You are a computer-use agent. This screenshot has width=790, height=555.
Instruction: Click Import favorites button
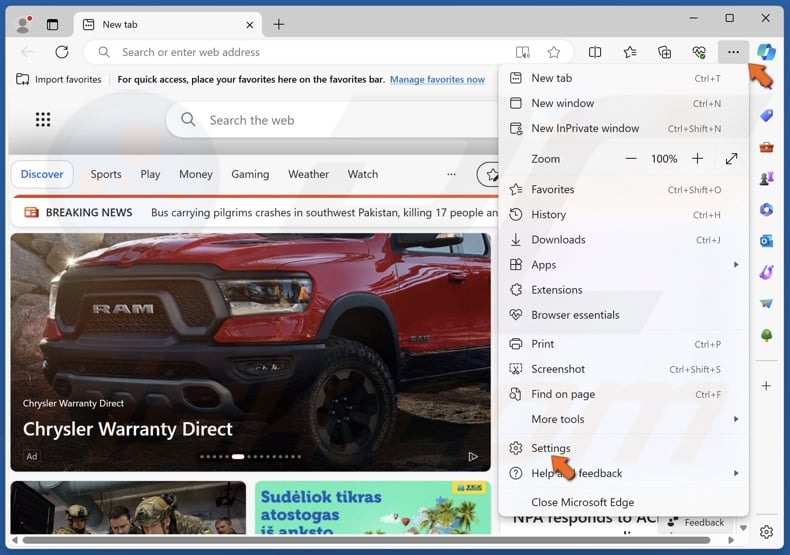[60, 80]
